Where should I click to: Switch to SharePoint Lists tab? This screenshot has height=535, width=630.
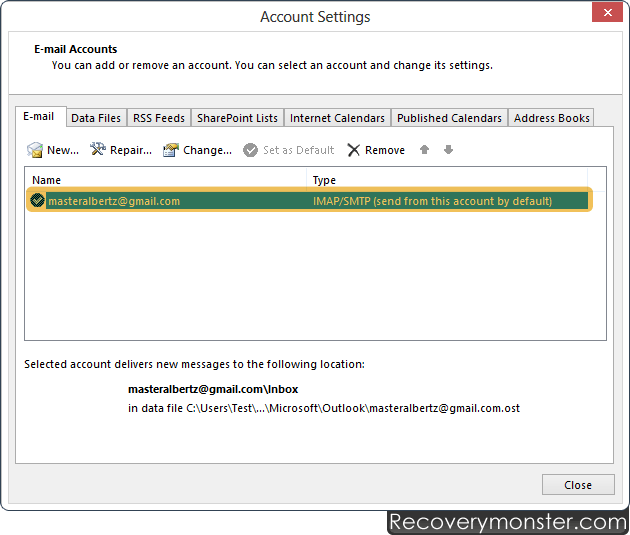(237, 118)
